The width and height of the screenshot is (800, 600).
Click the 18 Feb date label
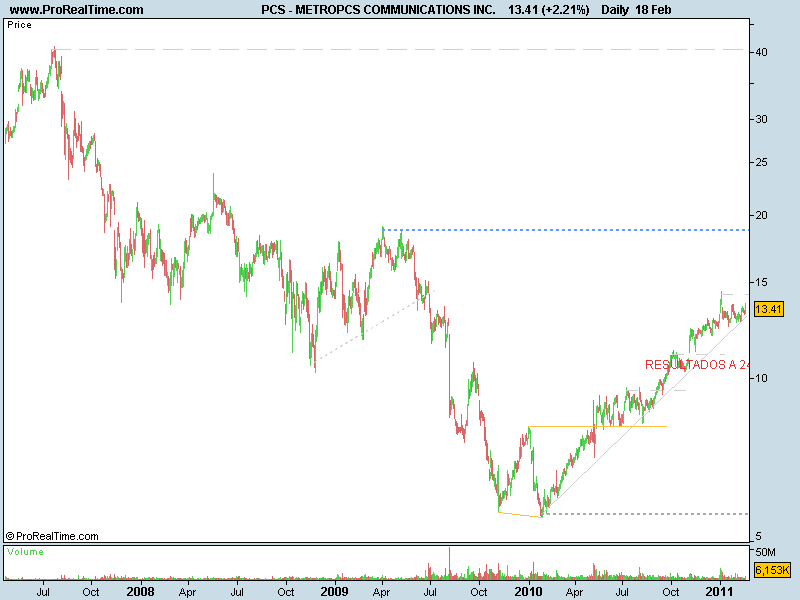pos(653,10)
